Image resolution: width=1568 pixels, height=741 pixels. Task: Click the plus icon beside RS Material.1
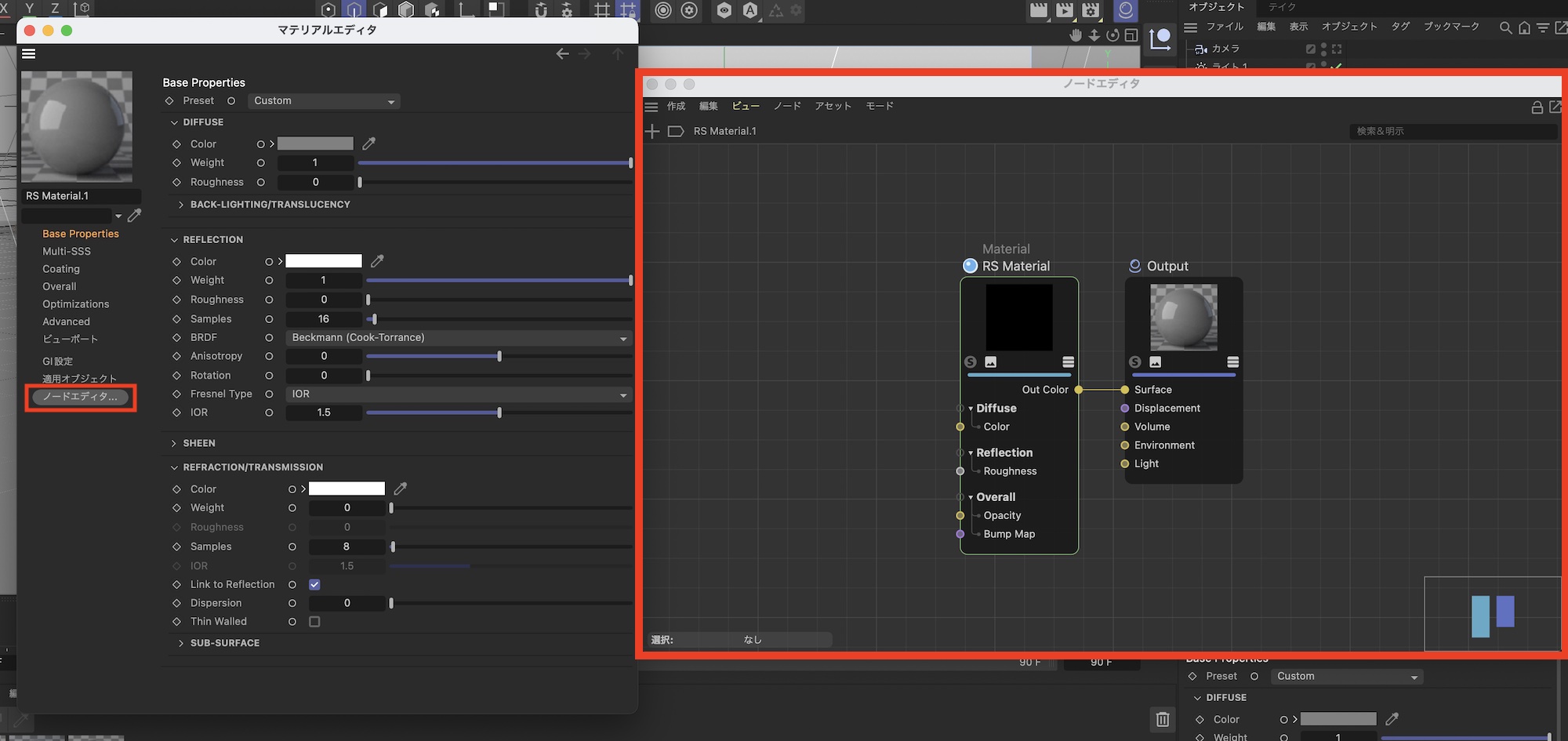(652, 131)
